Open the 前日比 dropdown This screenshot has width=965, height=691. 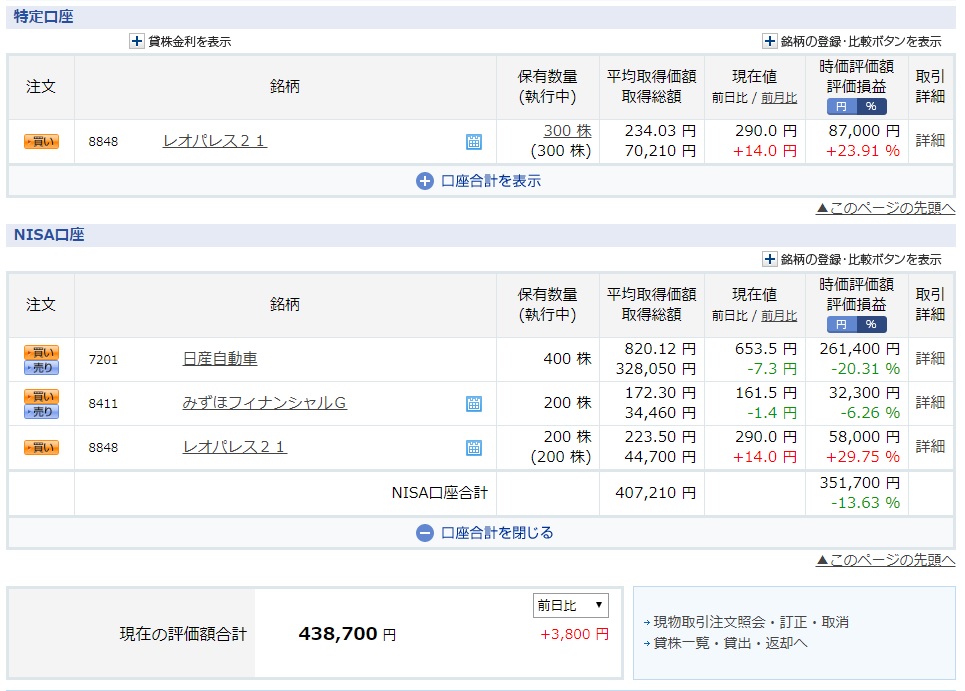tap(571, 605)
